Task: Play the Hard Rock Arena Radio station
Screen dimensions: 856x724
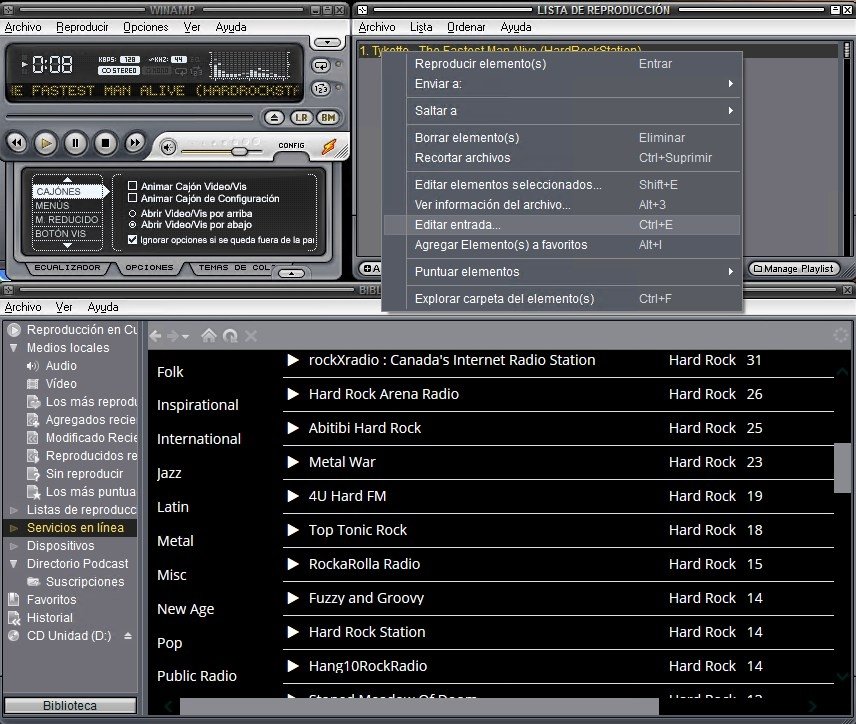Action: coord(293,394)
